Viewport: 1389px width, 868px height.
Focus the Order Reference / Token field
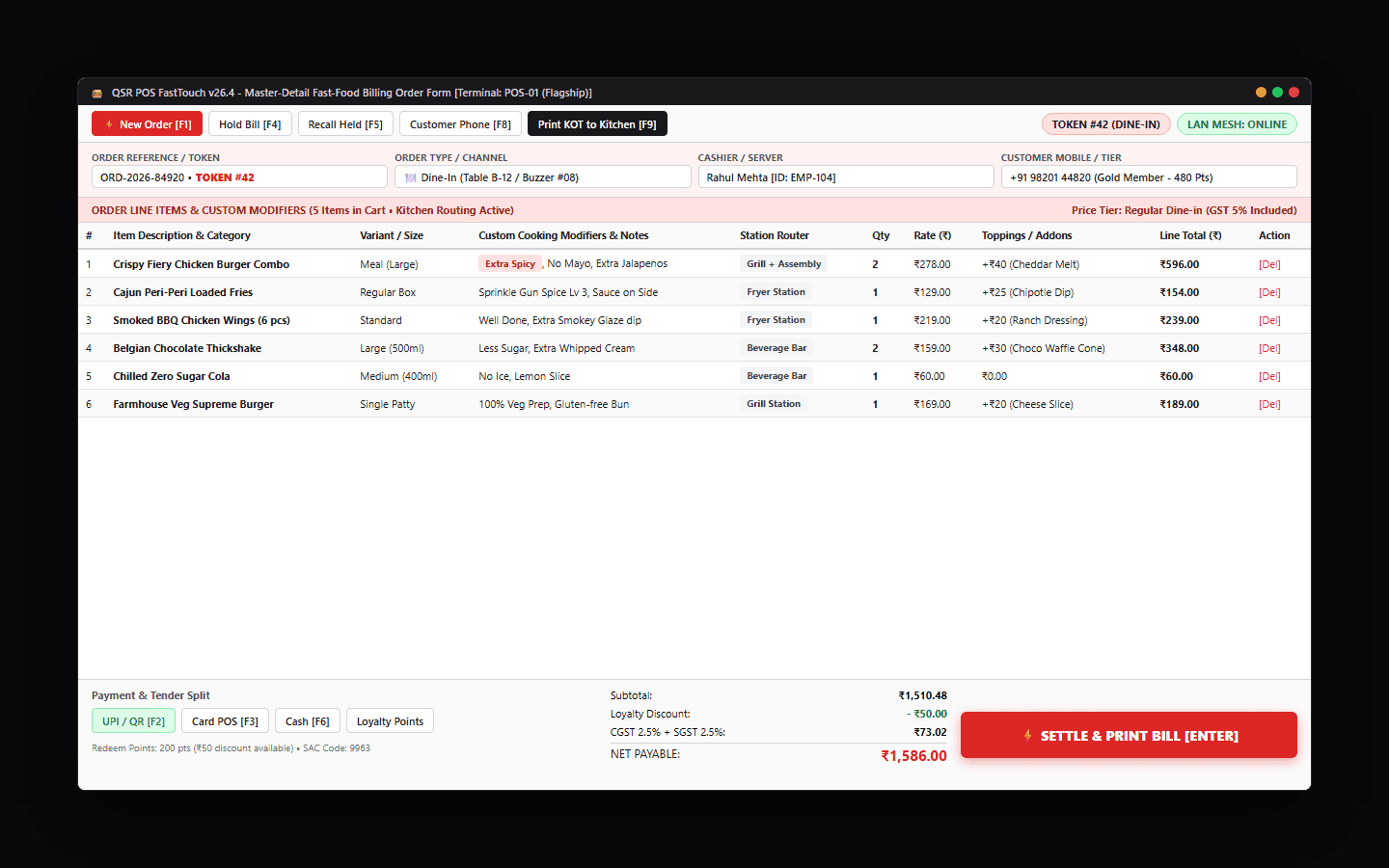click(x=239, y=177)
